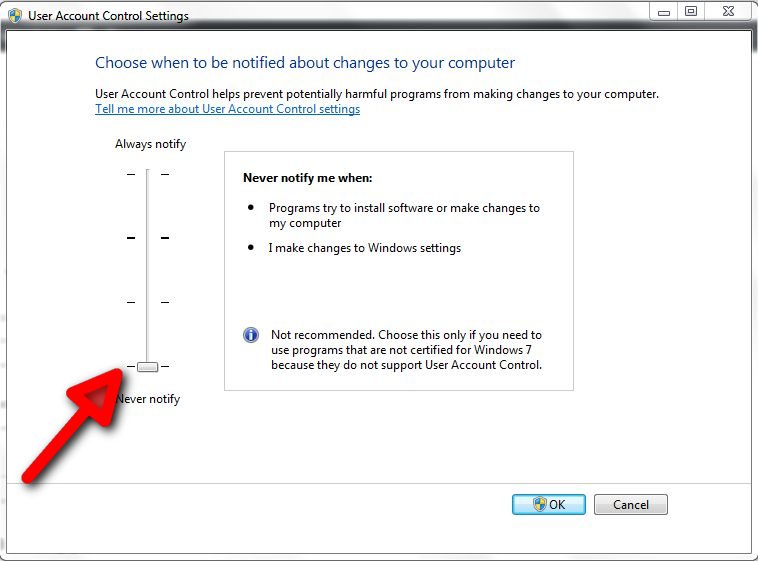Click 'I make changes to Windows settings' text
Viewport: 758px width, 561px height.
coord(365,248)
